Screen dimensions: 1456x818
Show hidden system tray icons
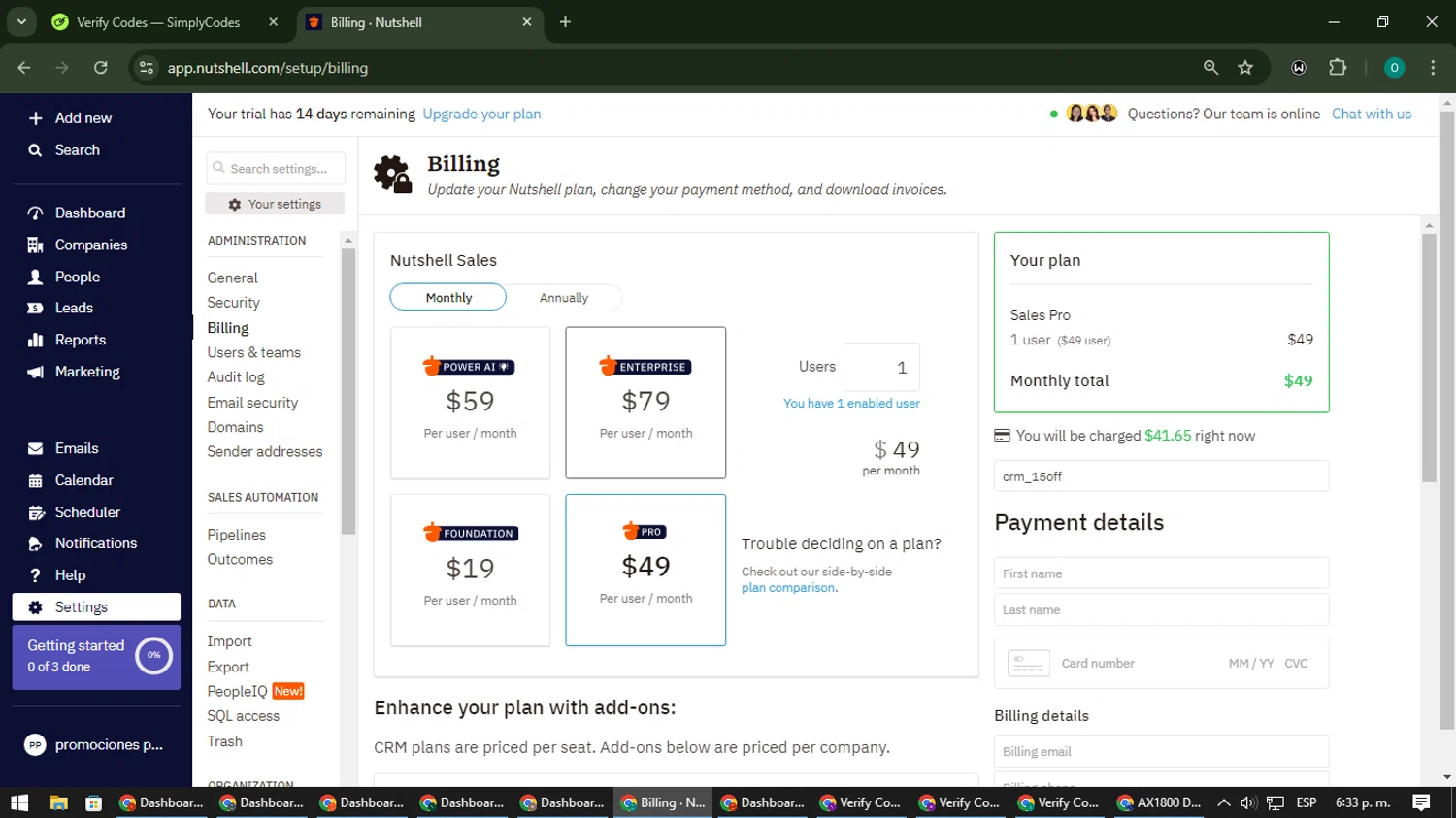[x=1223, y=802]
